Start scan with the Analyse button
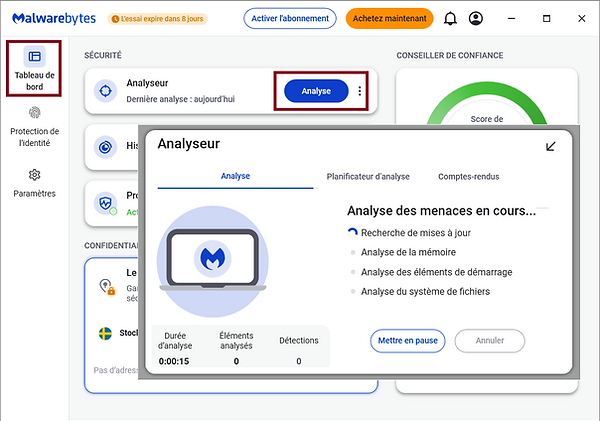The width and height of the screenshot is (600, 421). click(316, 91)
